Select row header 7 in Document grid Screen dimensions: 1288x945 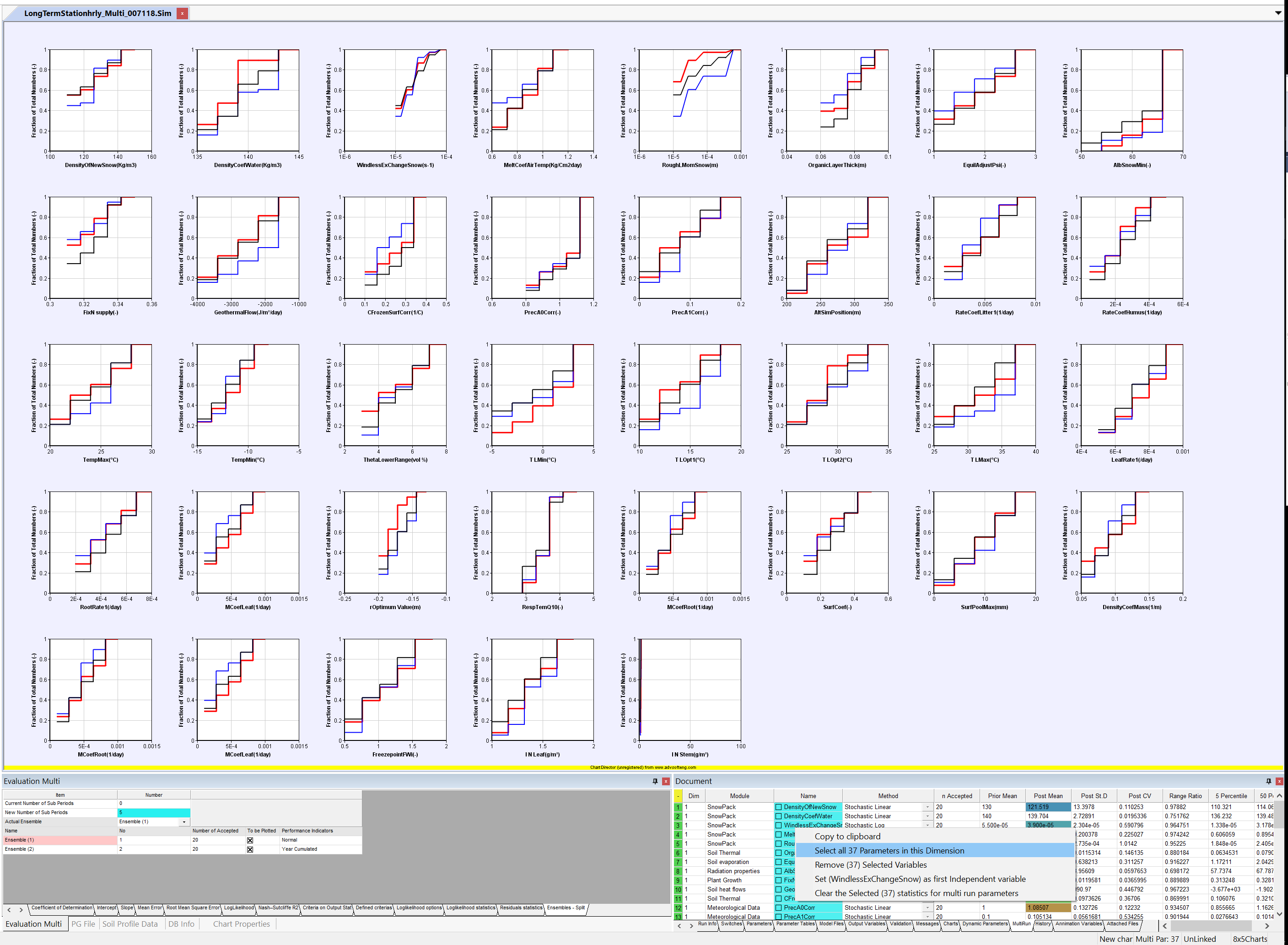coord(678,862)
